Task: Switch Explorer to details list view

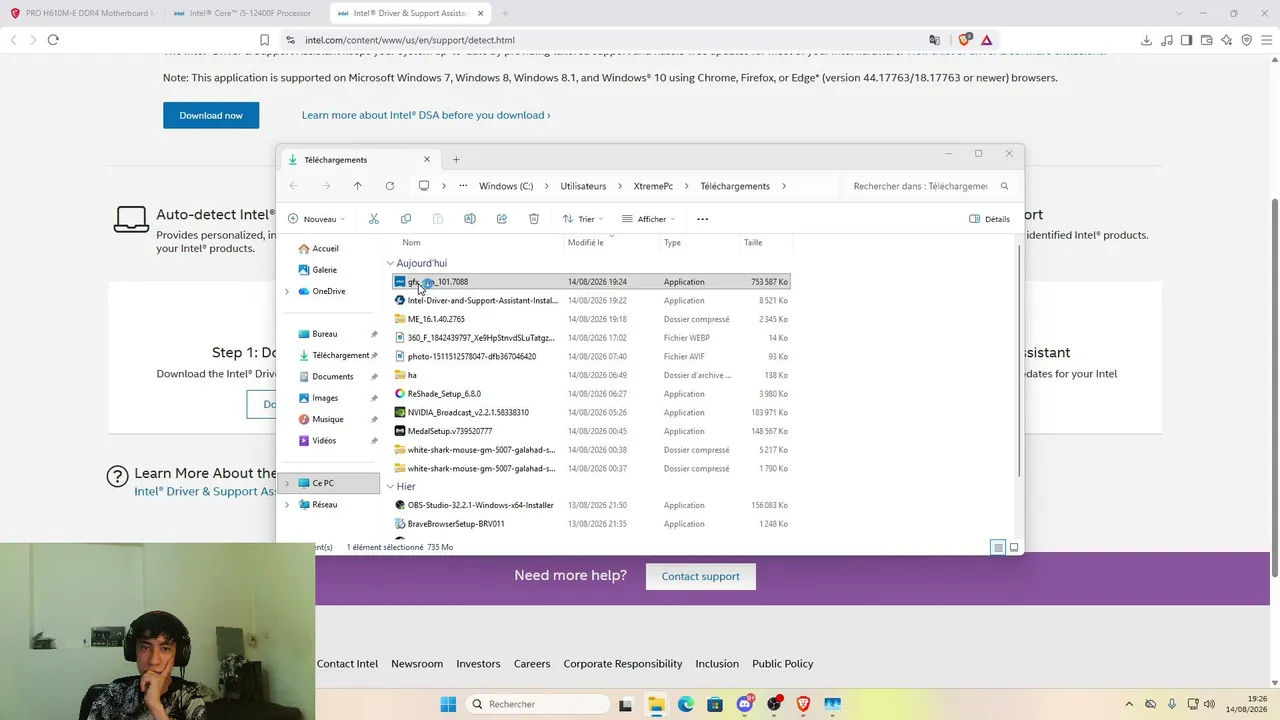Action: (998, 548)
